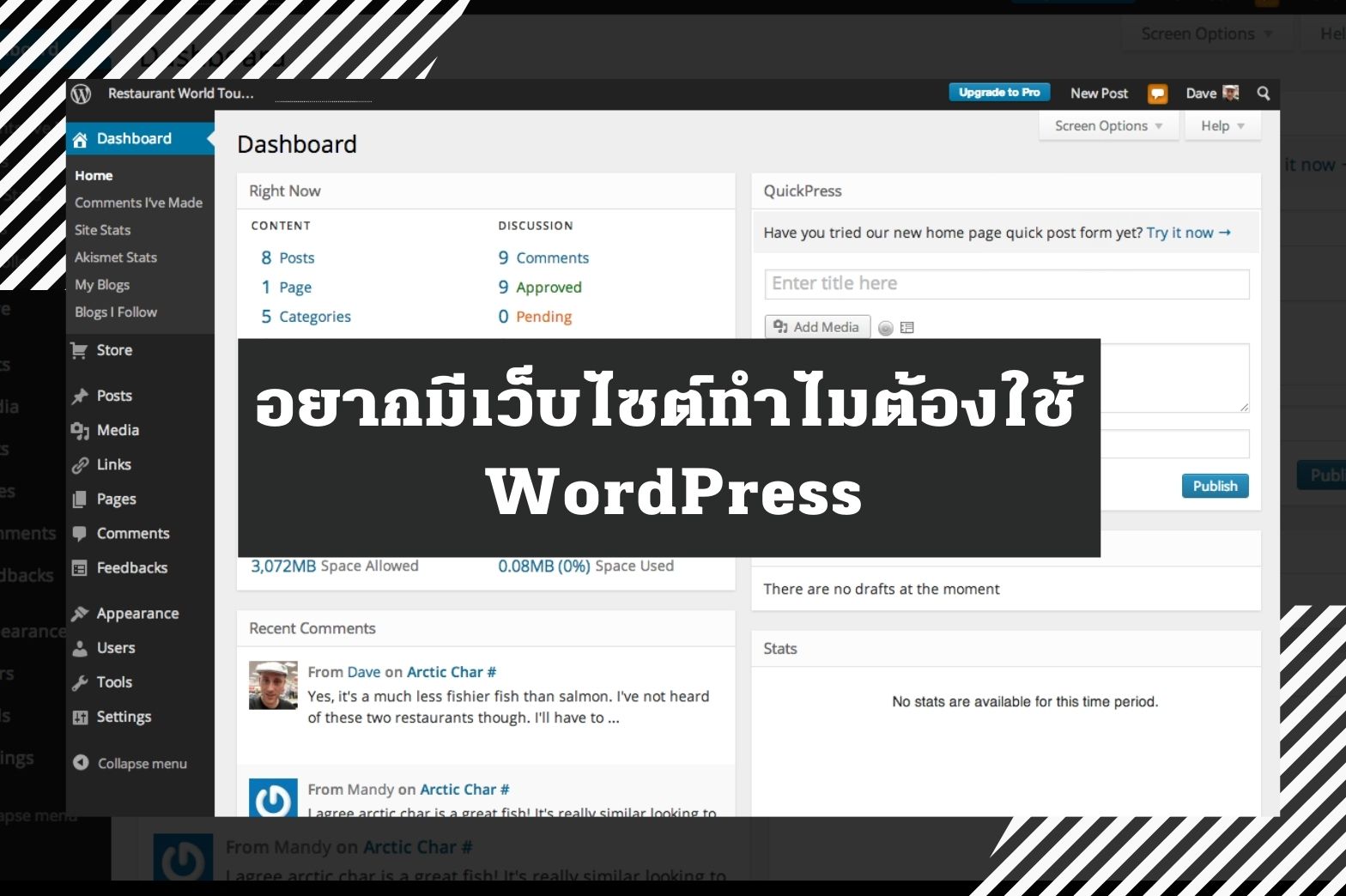Click the WordPress logo icon
This screenshot has width=1346, height=896.
tap(82, 94)
